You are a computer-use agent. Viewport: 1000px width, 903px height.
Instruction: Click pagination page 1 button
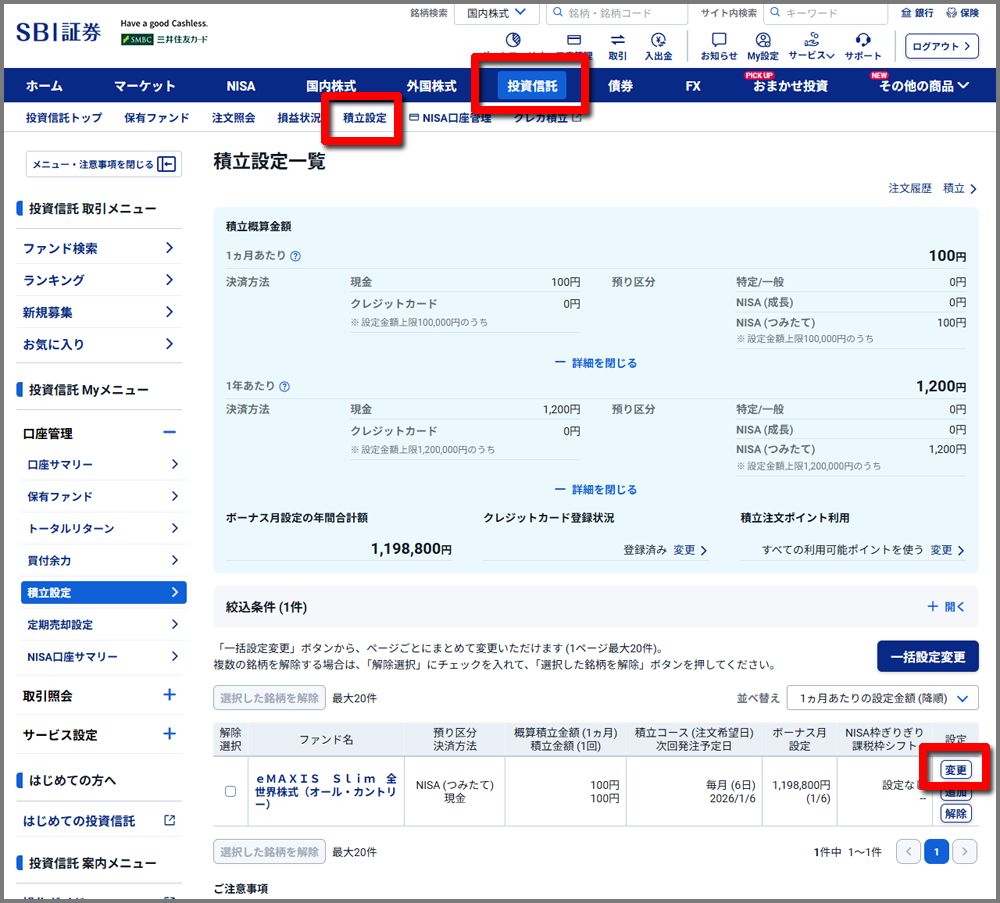tap(936, 851)
